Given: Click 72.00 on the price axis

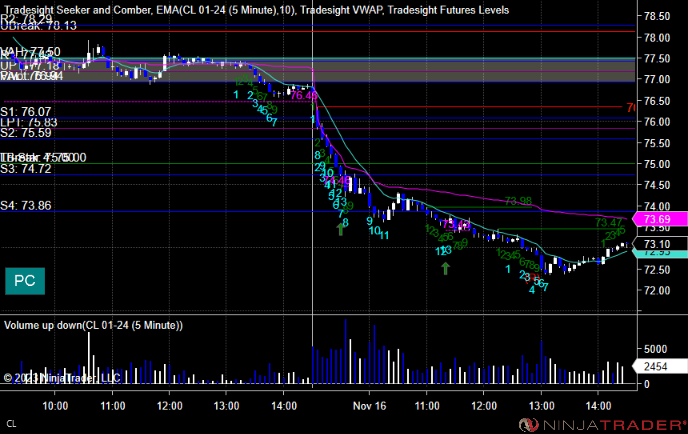Looking at the screenshot, I should tap(657, 291).
